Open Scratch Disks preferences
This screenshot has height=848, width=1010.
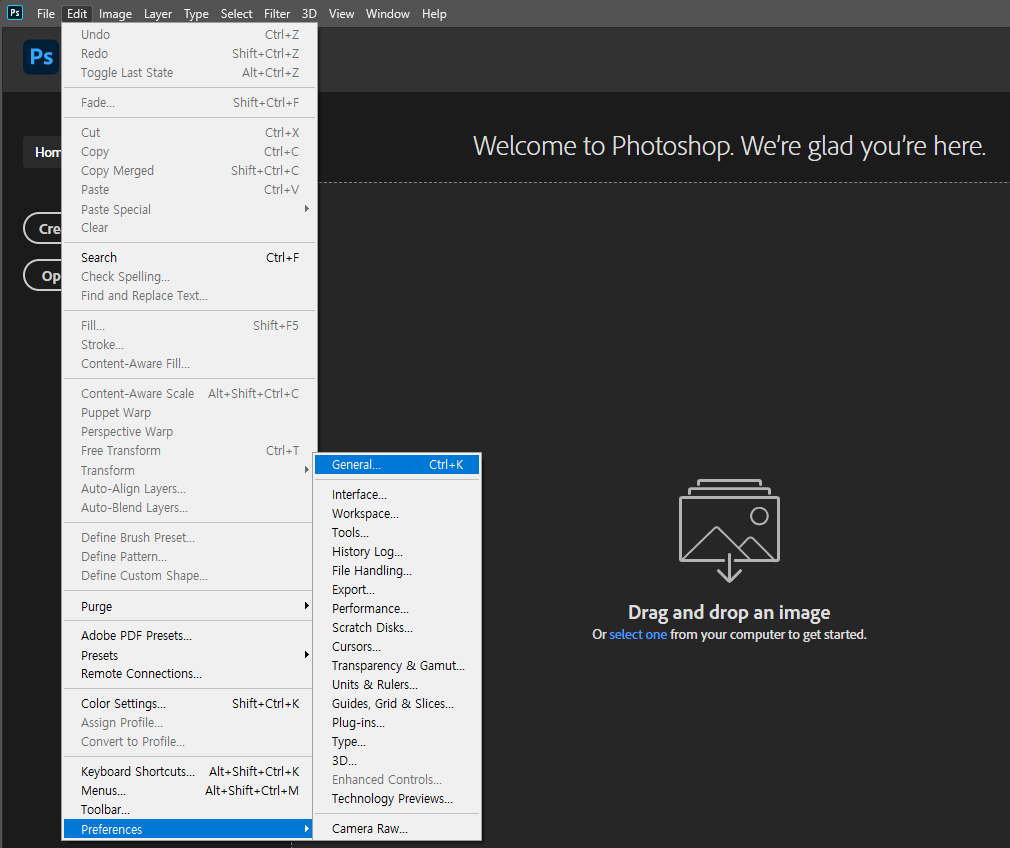[x=397, y=628]
